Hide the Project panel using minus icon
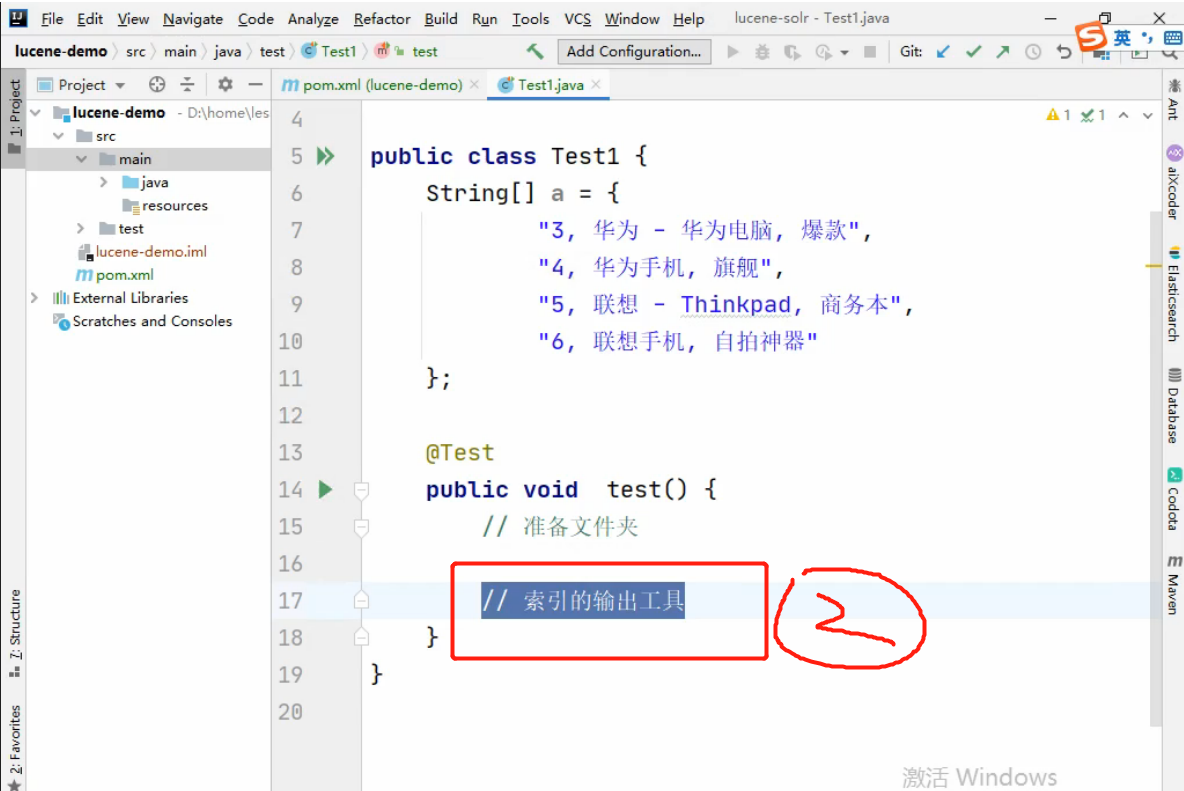Image resolution: width=1184 pixels, height=791 pixels. tap(256, 85)
